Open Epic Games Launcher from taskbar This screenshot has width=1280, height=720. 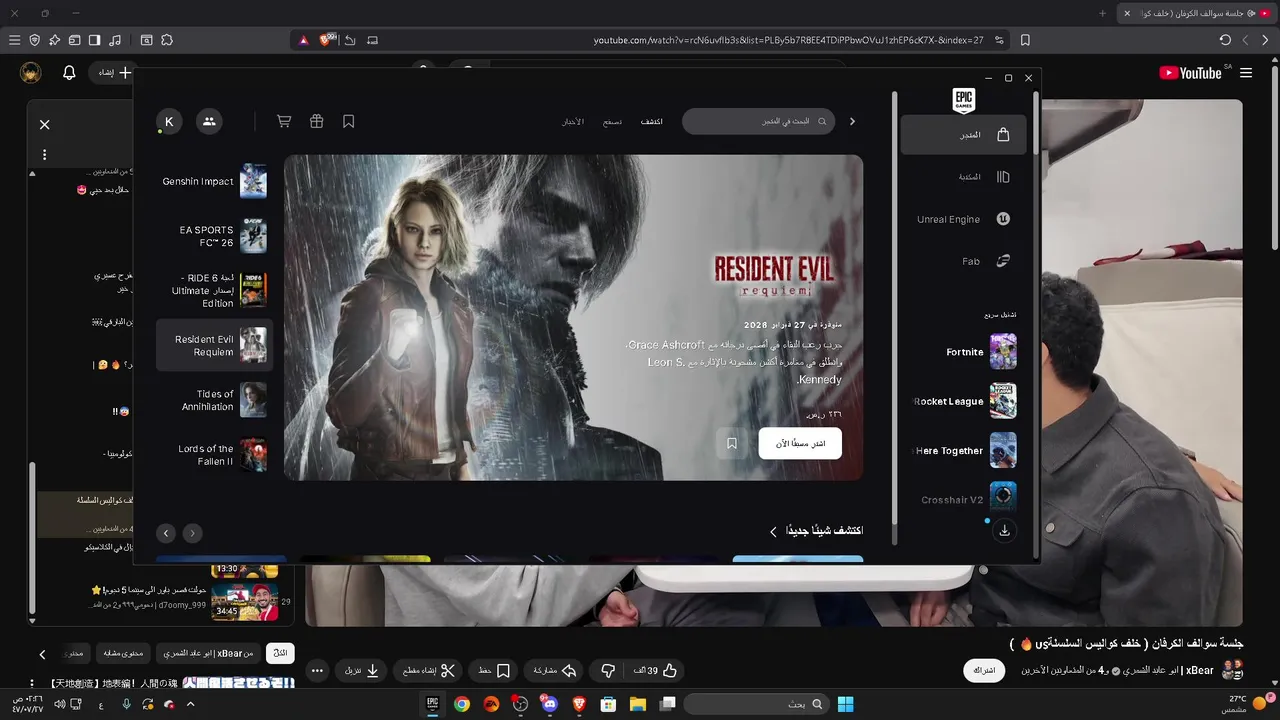(433, 704)
